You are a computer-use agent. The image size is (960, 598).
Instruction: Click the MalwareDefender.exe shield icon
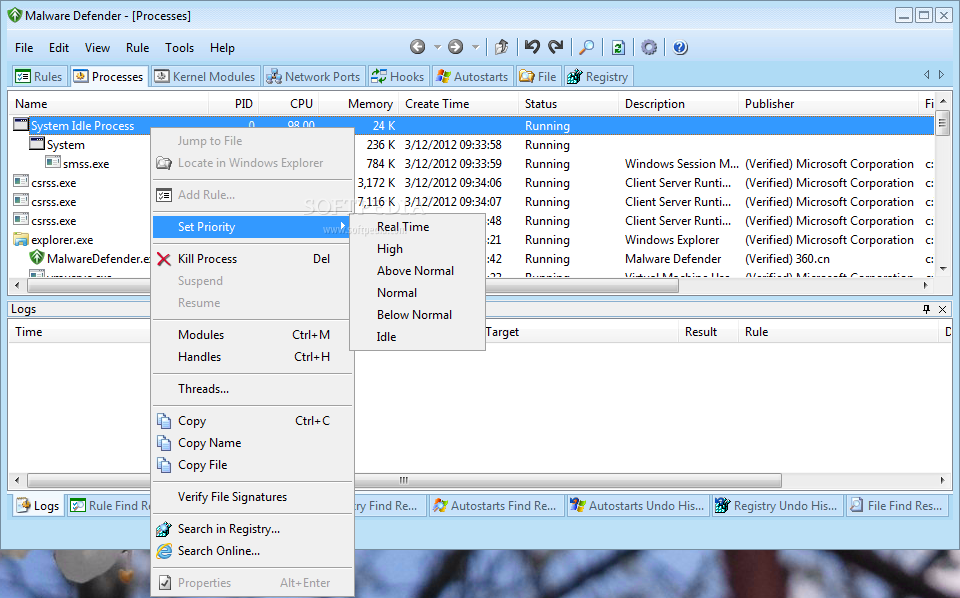click(x=37, y=258)
